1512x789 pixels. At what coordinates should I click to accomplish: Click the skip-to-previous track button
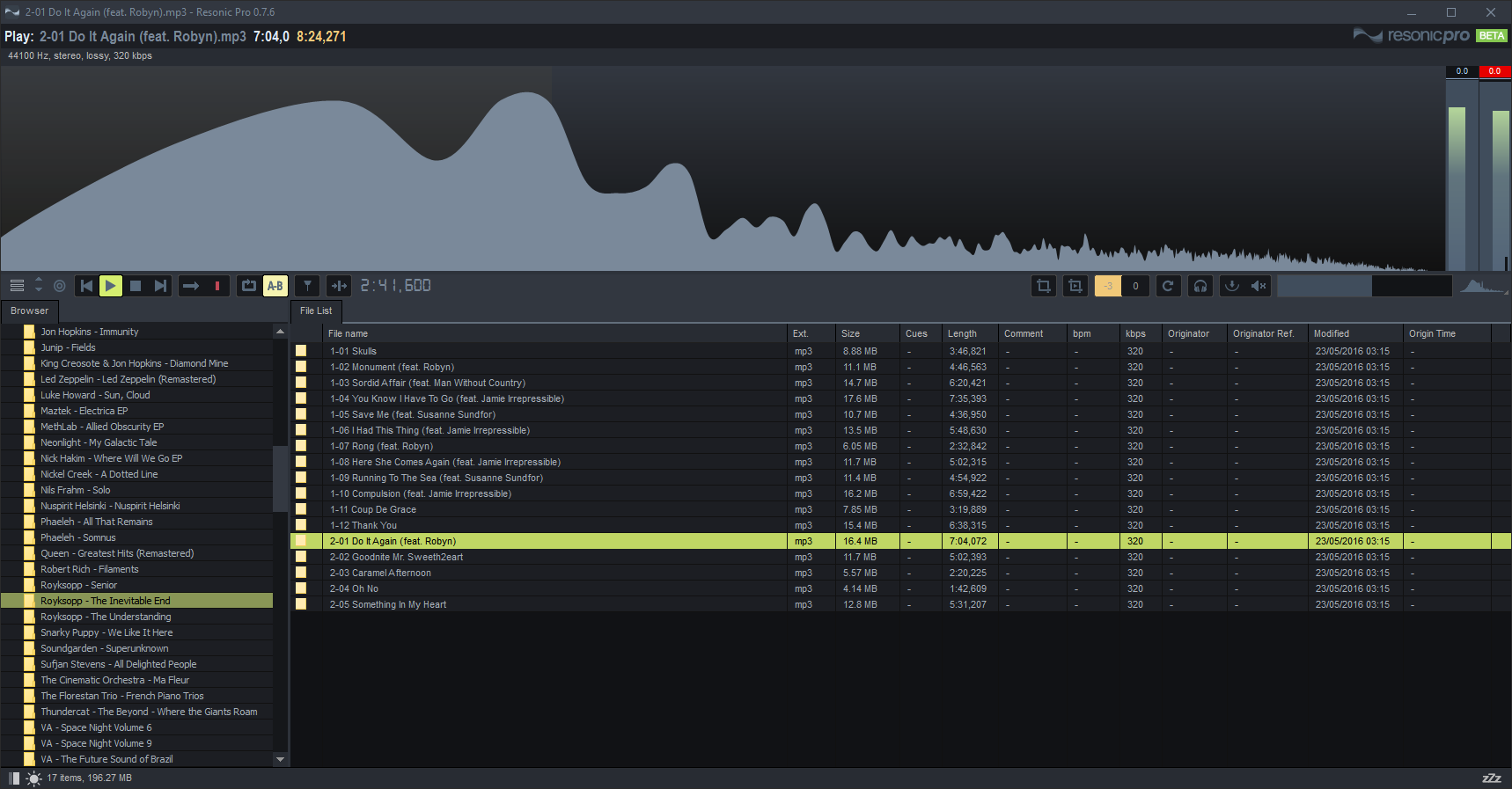(x=86, y=286)
